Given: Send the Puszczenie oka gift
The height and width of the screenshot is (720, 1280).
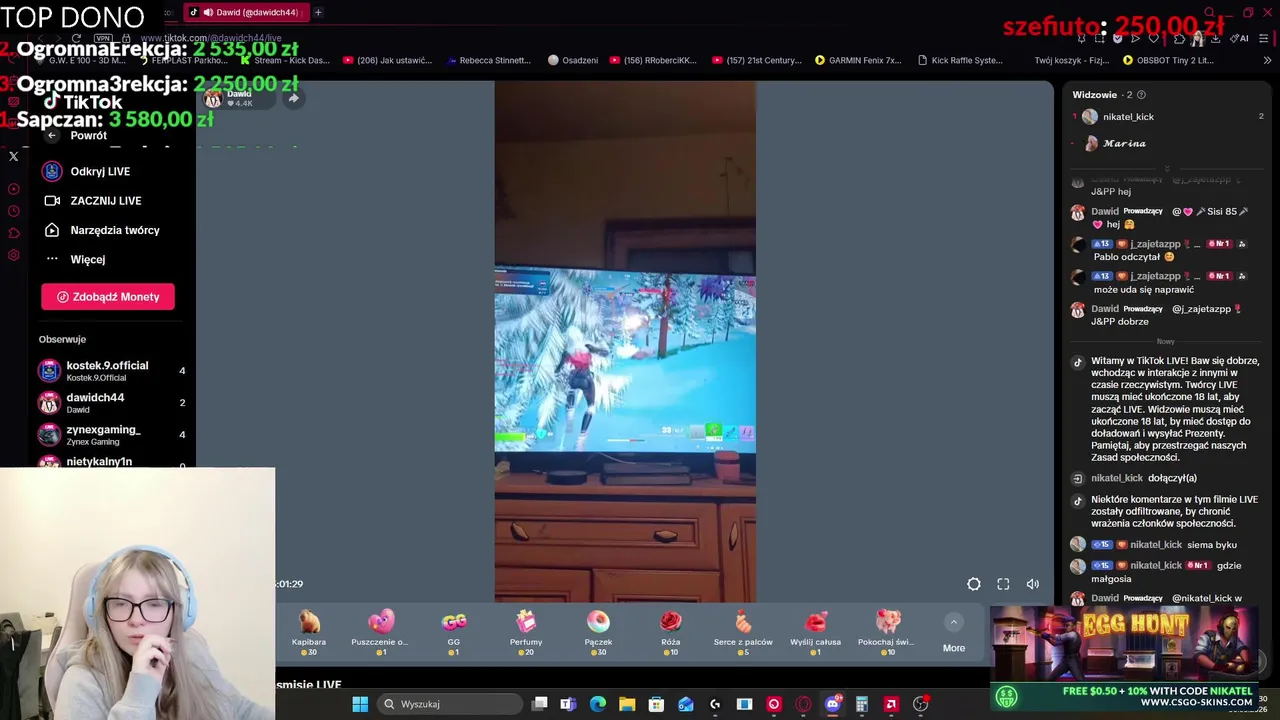Looking at the screenshot, I should [x=380, y=633].
